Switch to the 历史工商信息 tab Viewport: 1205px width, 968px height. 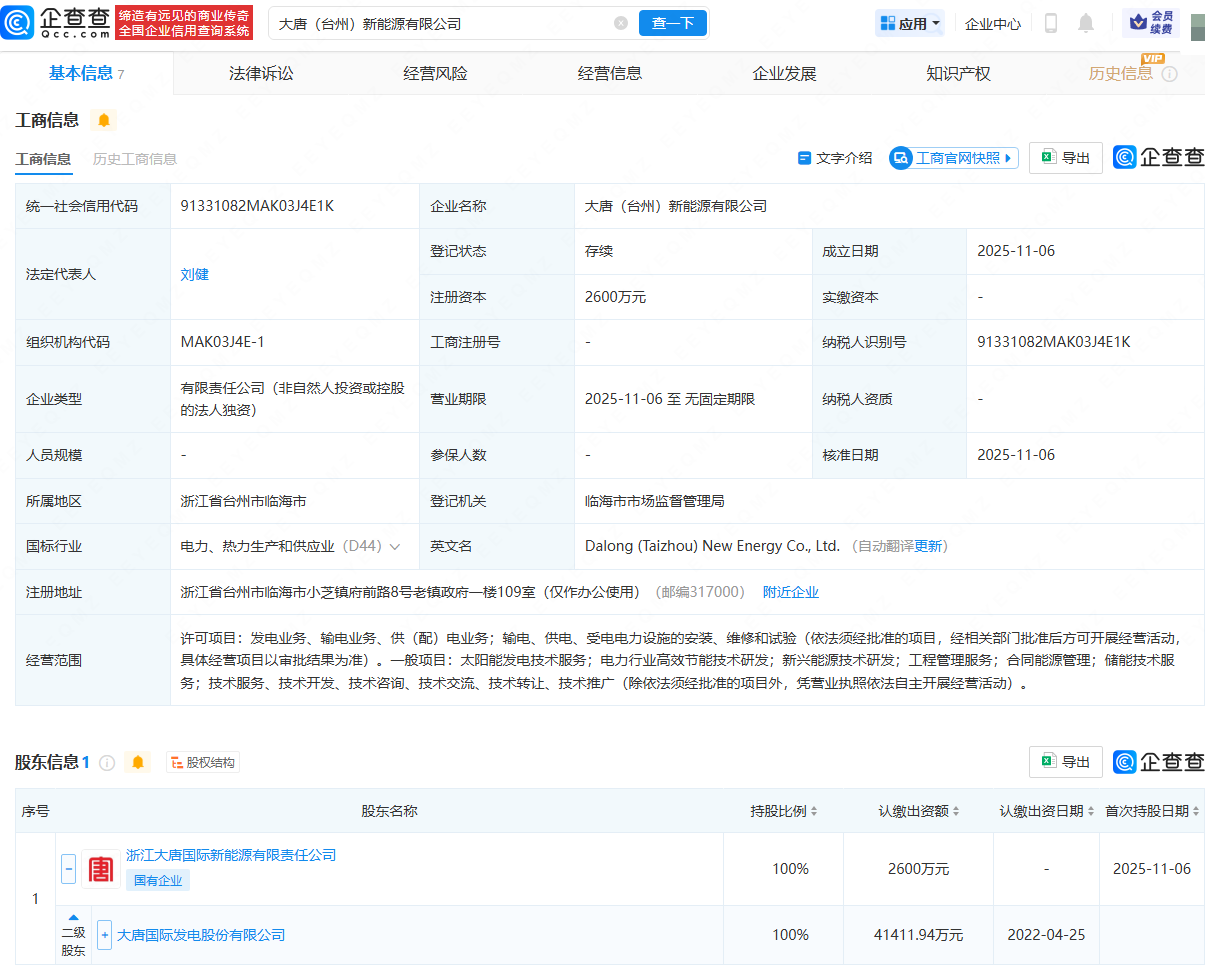[x=134, y=159]
